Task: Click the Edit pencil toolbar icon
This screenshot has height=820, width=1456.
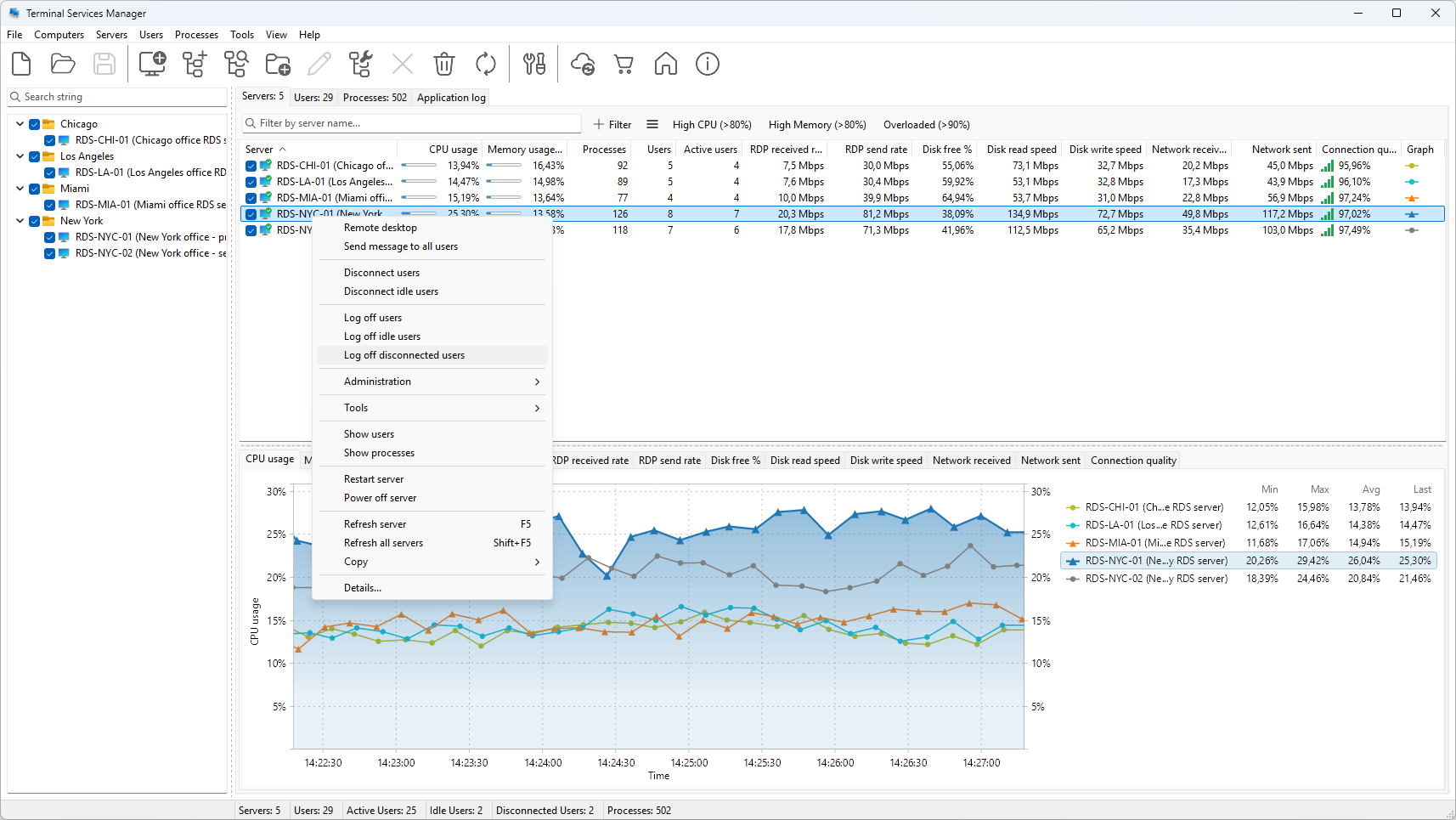Action: point(319,64)
